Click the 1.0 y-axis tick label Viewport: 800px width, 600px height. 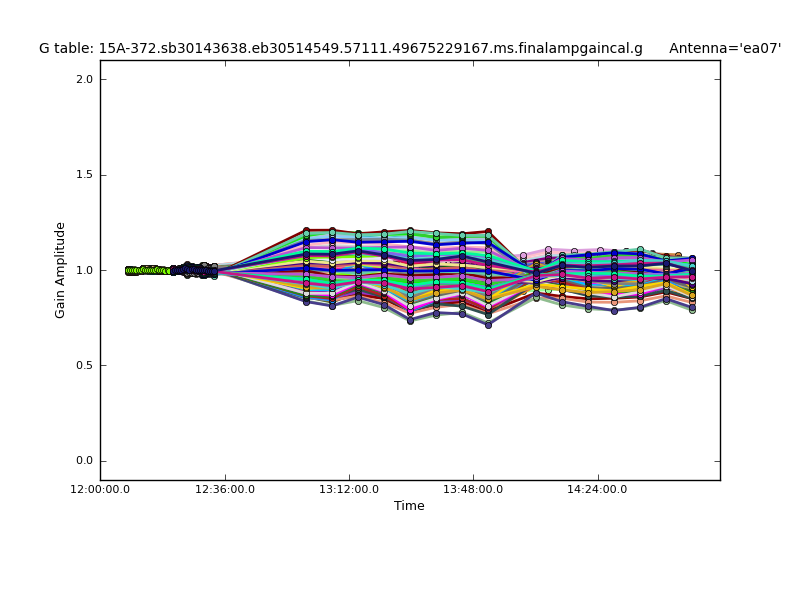click(84, 270)
